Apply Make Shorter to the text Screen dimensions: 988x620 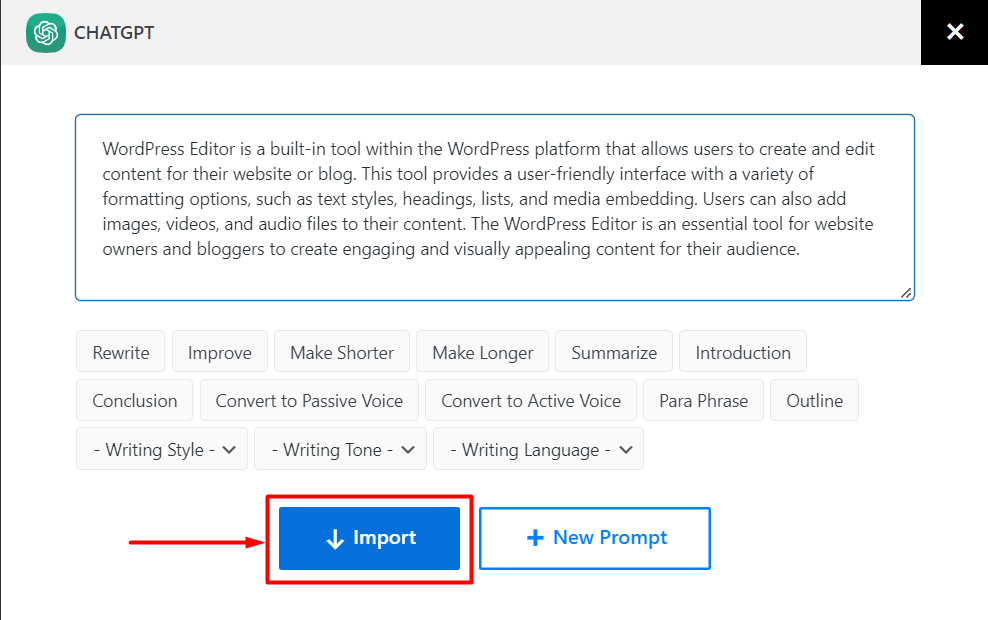pos(341,351)
